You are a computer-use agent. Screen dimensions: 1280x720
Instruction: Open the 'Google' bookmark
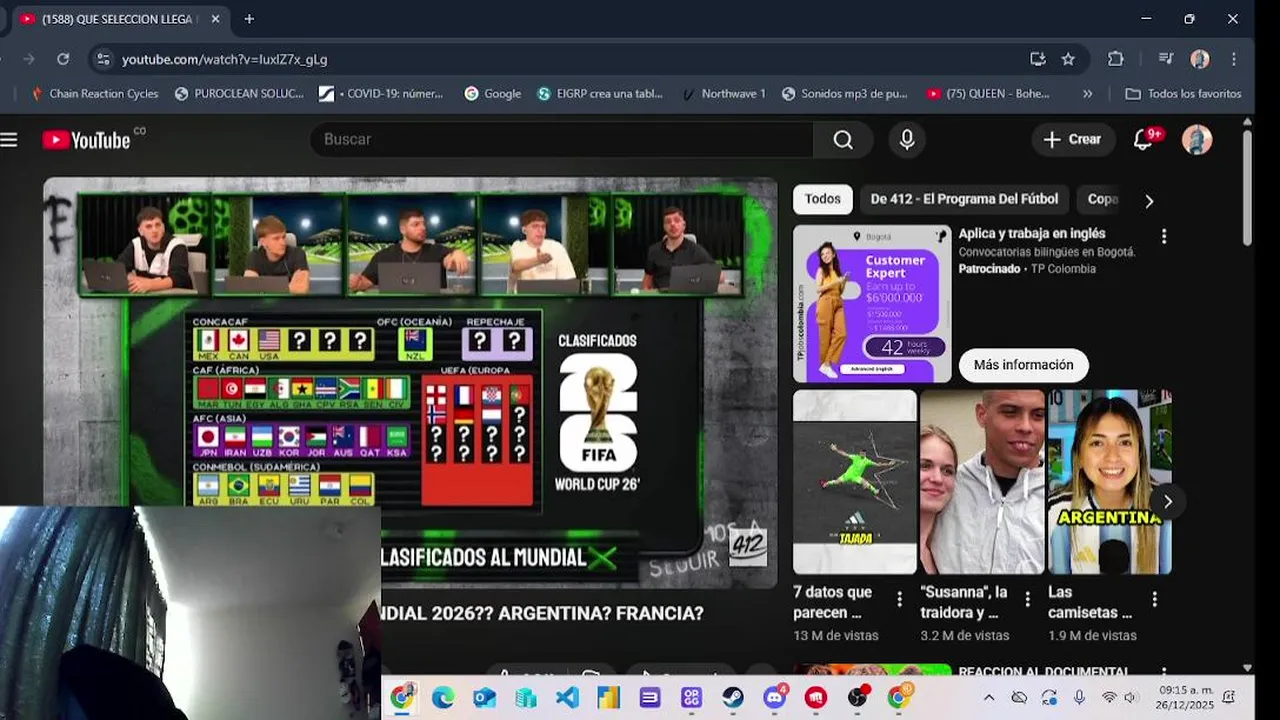click(x=492, y=94)
